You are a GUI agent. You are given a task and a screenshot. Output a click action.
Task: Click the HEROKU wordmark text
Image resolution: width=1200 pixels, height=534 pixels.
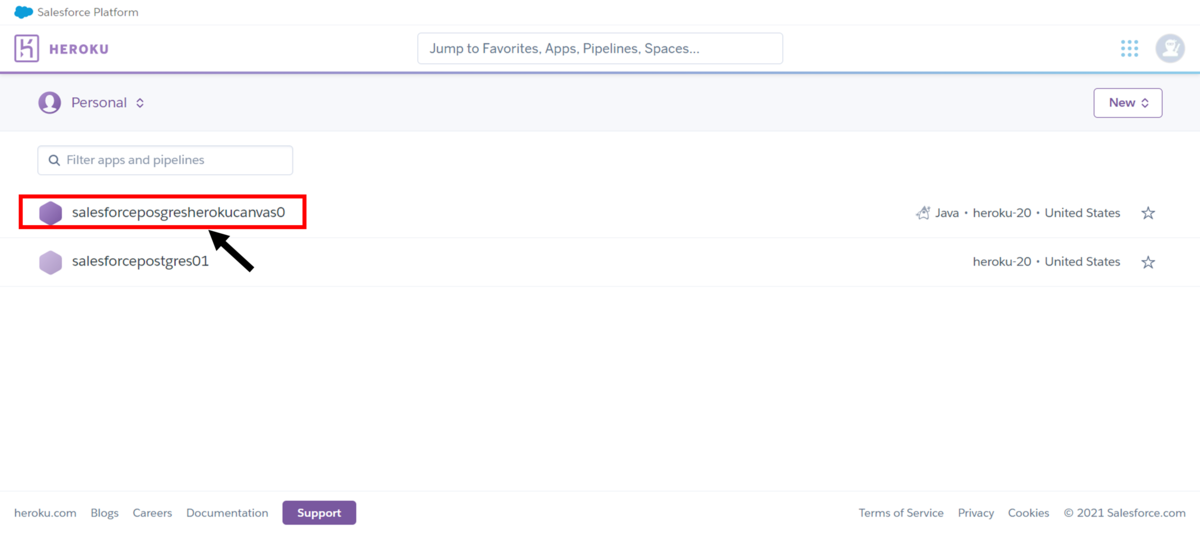pyautogui.click(x=79, y=49)
